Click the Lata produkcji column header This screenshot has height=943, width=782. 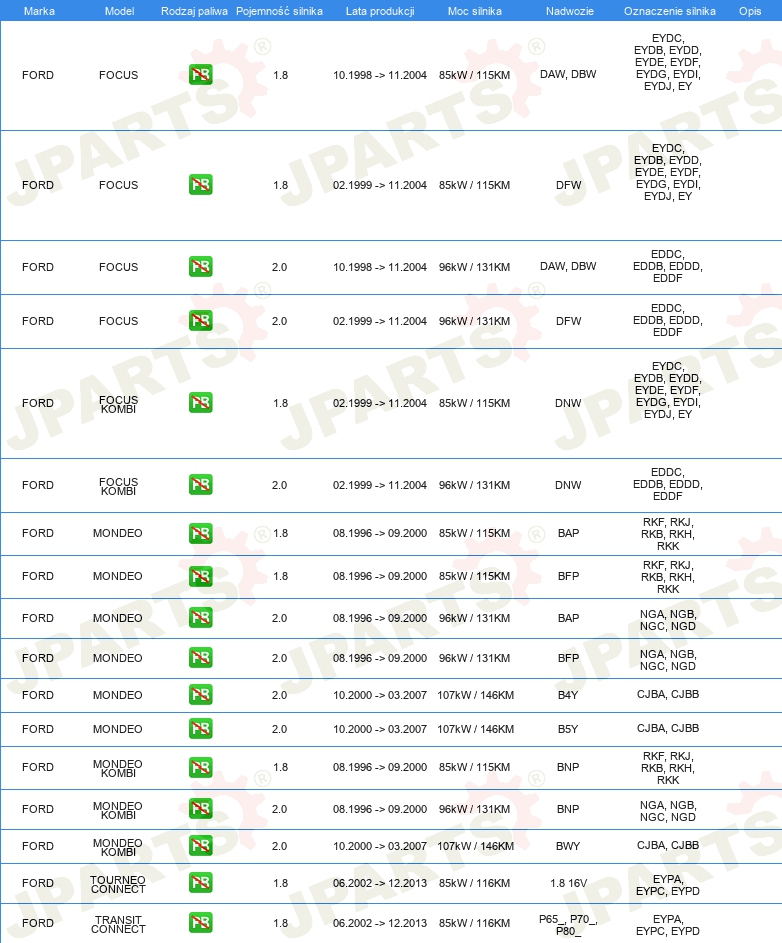380,11
